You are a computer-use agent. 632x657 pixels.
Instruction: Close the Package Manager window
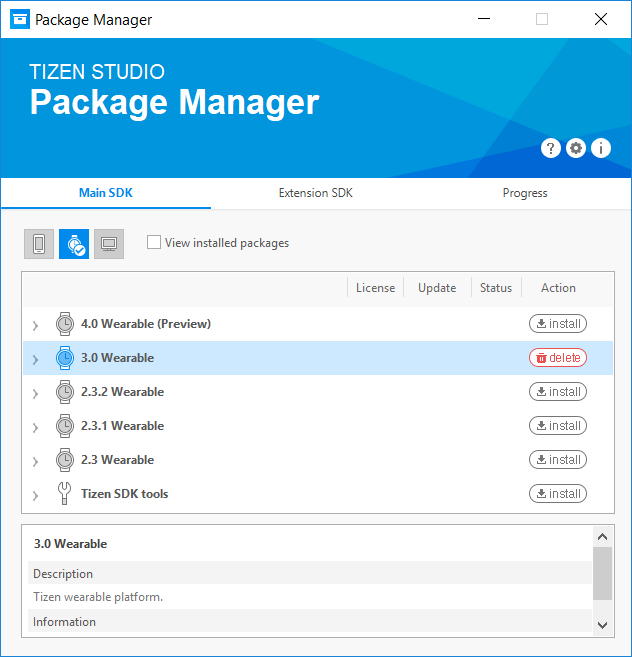point(601,19)
